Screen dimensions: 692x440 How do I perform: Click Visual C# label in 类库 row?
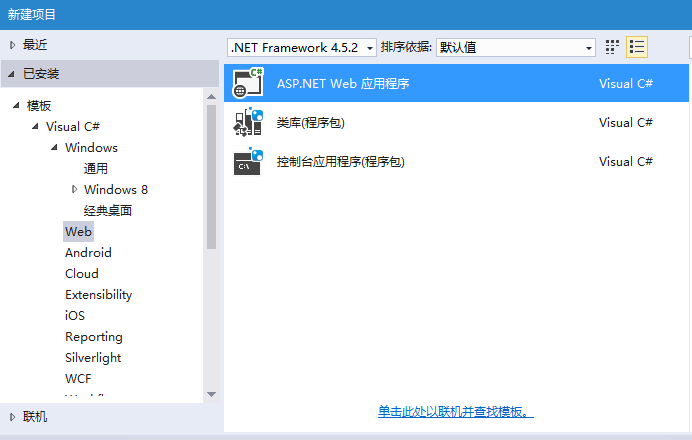click(x=625, y=122)
